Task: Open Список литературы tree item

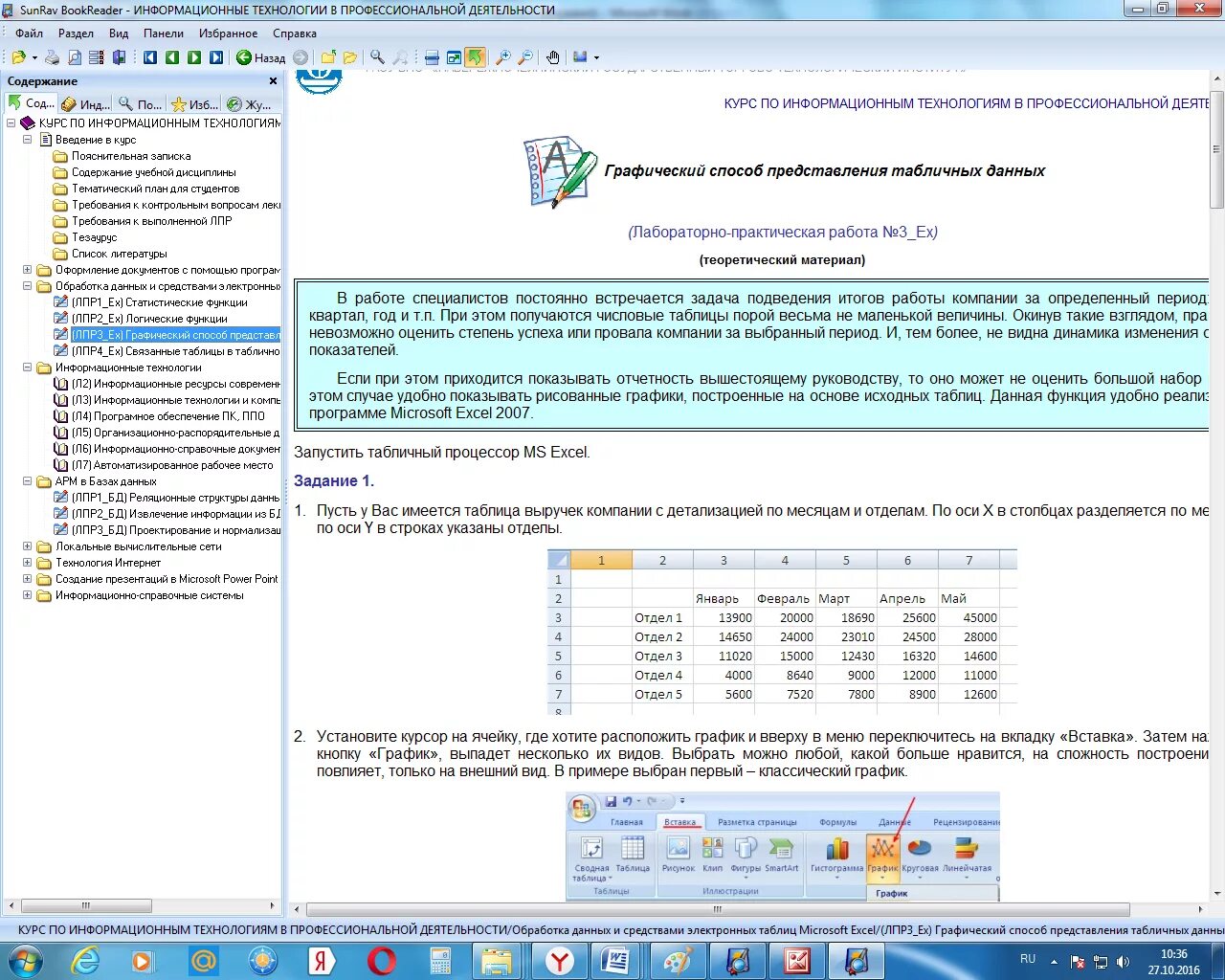Action: [x=120, y=254]
